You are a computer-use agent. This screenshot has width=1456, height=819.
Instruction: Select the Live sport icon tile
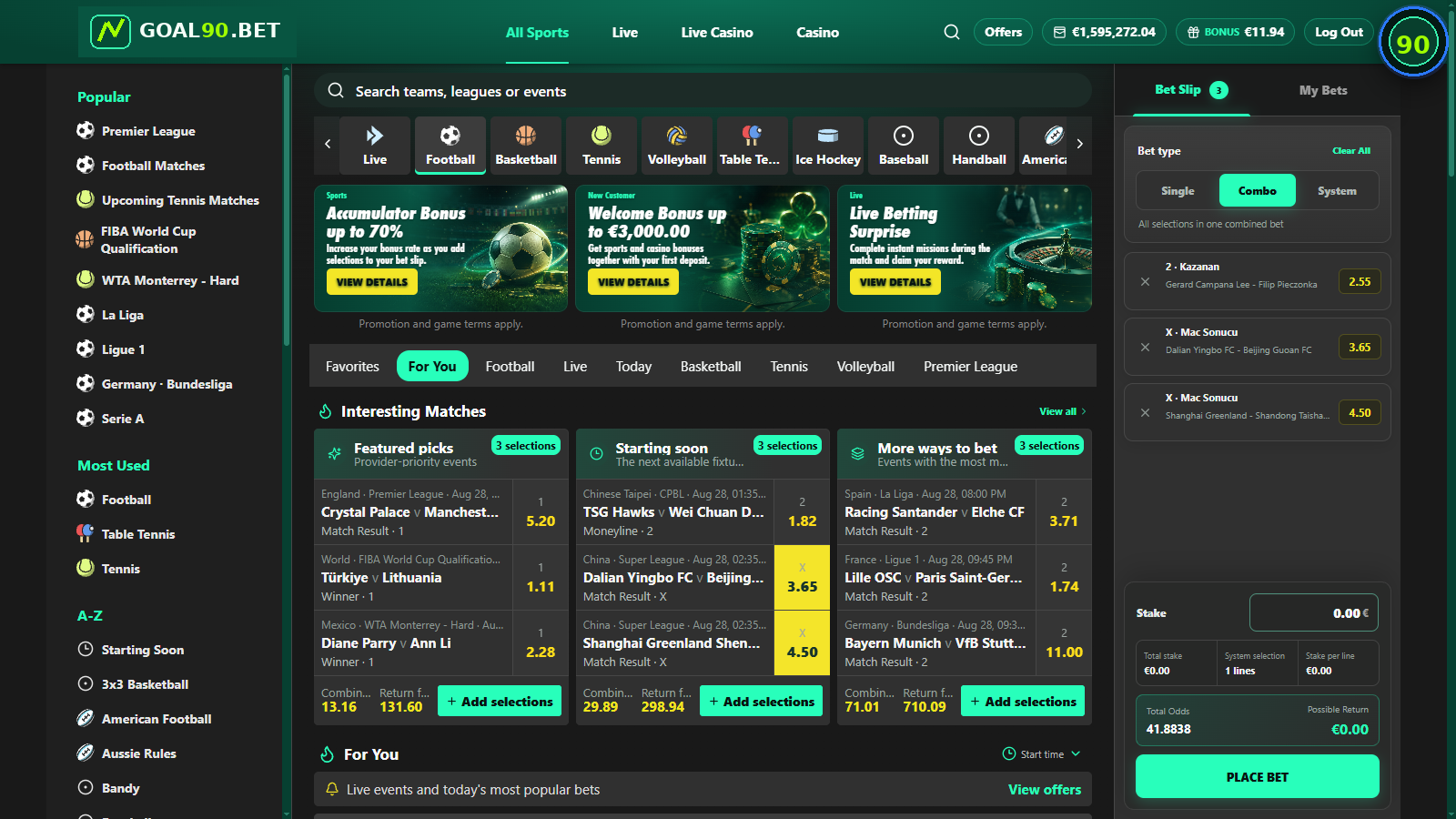coord(375,145)
